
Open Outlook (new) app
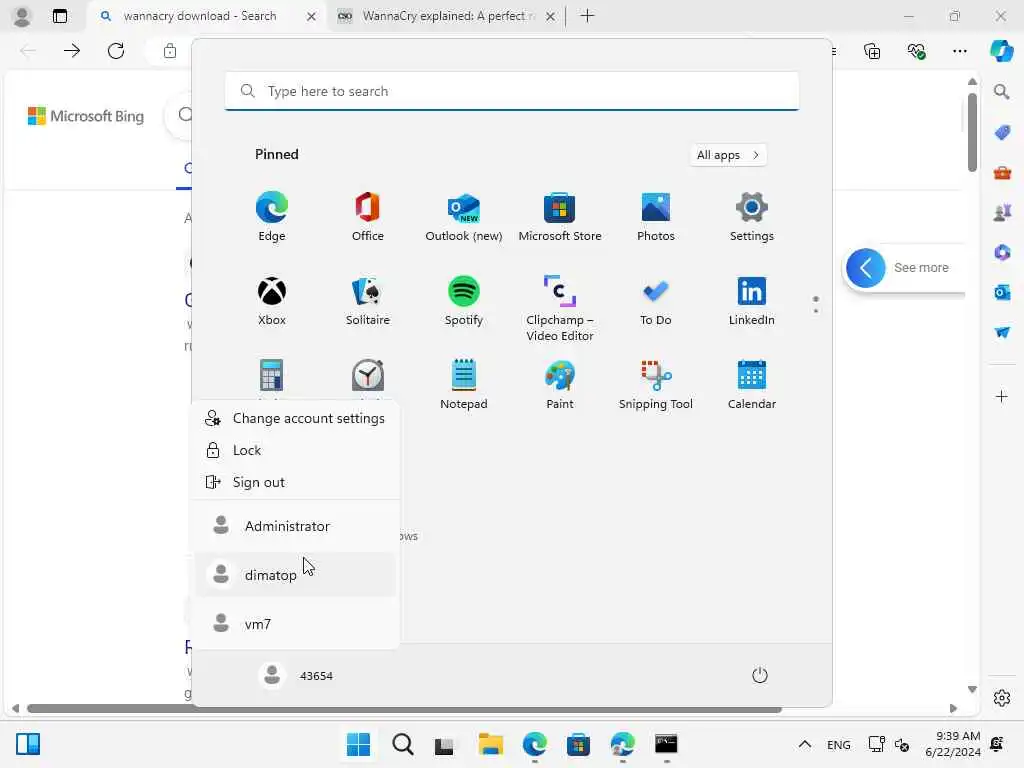click(464, 217)
